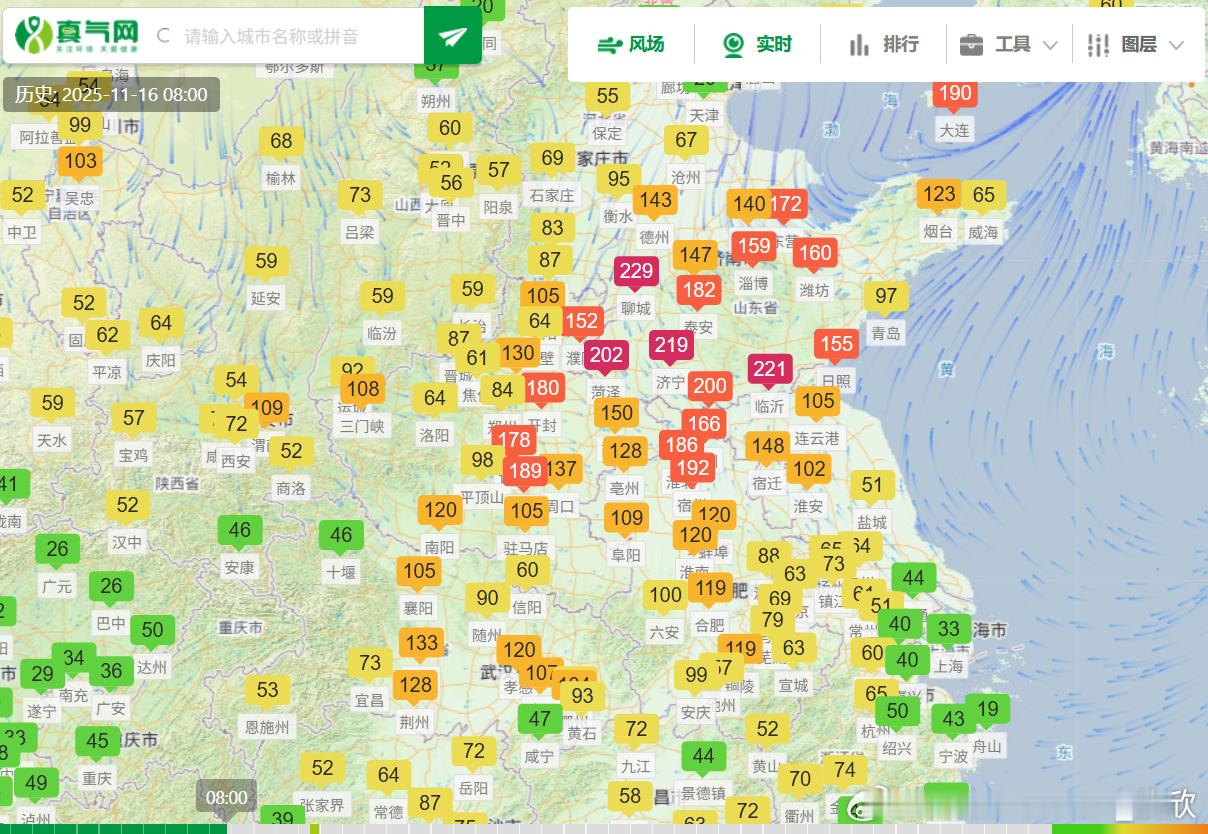This screenshot has height=834, width=1208.
Task: Click the 西安 72 marker
Action: pos(236,426)
